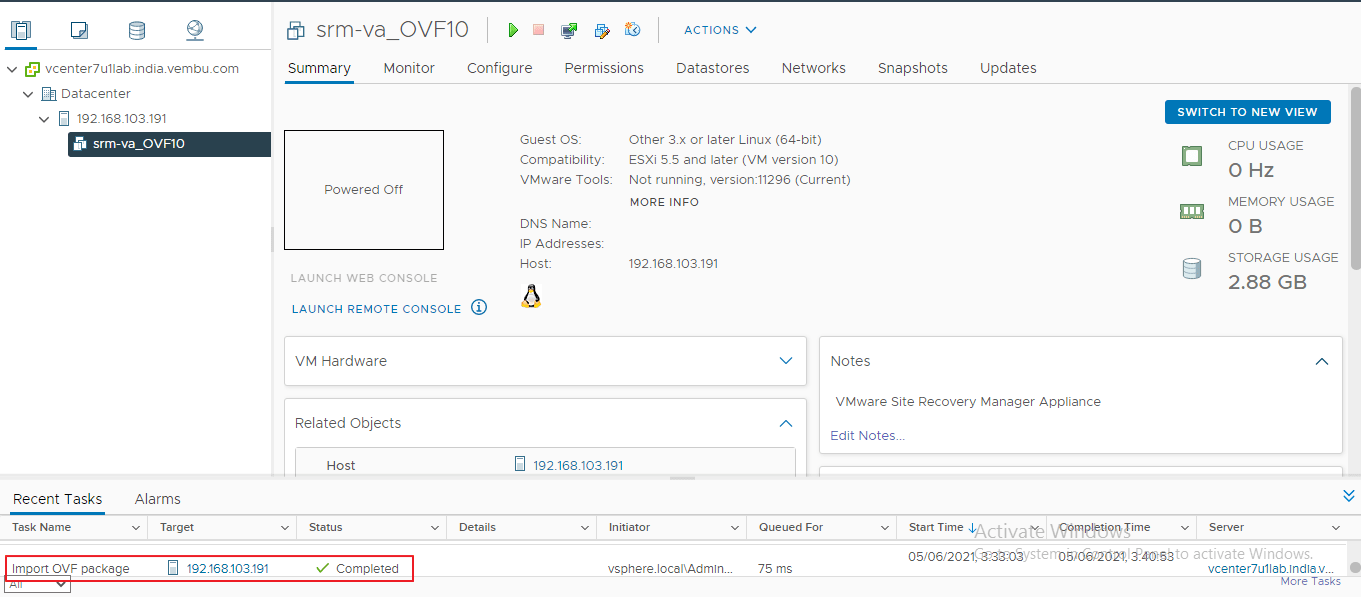Click LAUNCH WEB CONSOLE link
The width and height of the screenshot is (1361, 597).
[364, 278]
